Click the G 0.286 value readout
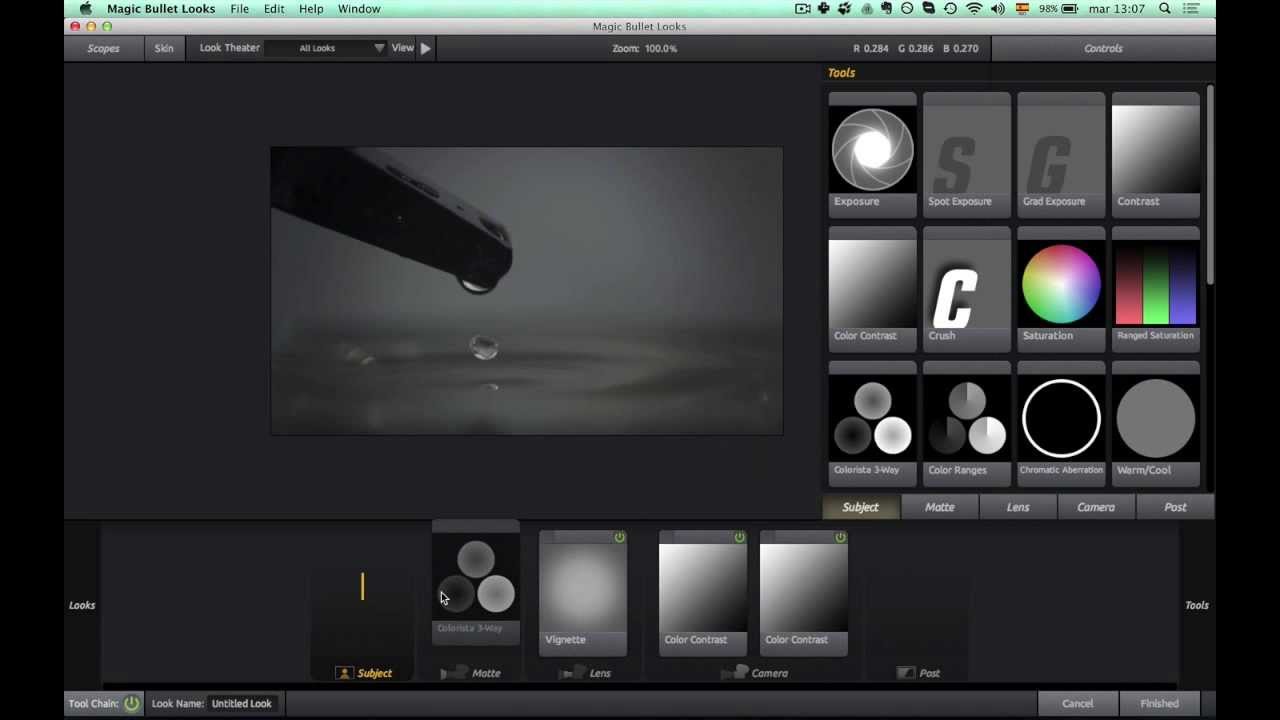1280x720 pixels. (x=916, y=48)
